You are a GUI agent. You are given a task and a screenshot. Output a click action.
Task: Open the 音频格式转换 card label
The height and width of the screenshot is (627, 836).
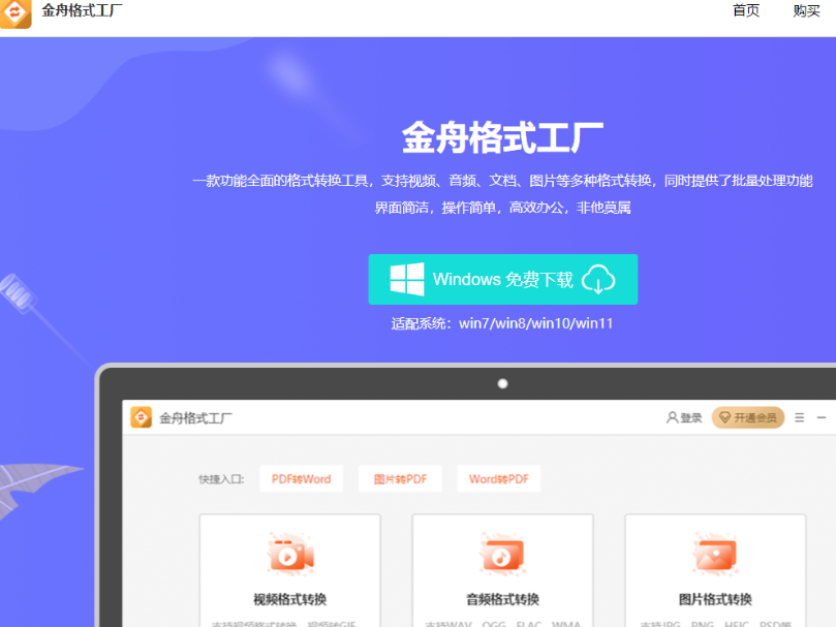tap(503, 599)
